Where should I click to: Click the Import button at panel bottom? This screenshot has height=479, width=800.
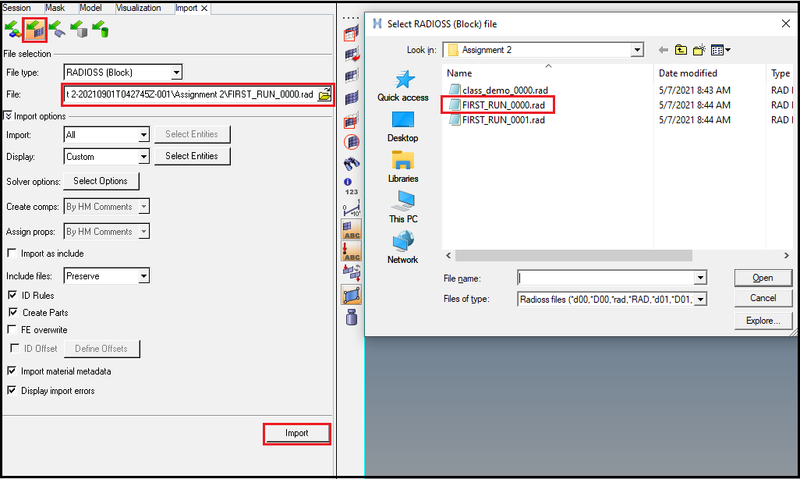(296, 433)
